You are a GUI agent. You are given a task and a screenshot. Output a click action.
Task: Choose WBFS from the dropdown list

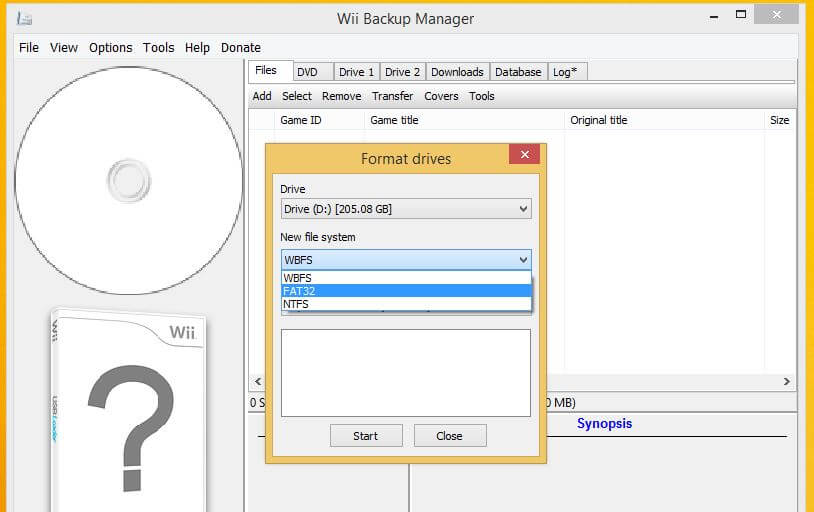coord(406,278)
